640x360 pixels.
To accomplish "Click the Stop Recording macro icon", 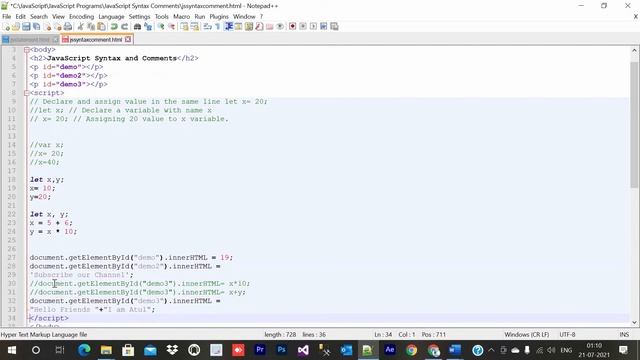I will (x=303, y=27).
